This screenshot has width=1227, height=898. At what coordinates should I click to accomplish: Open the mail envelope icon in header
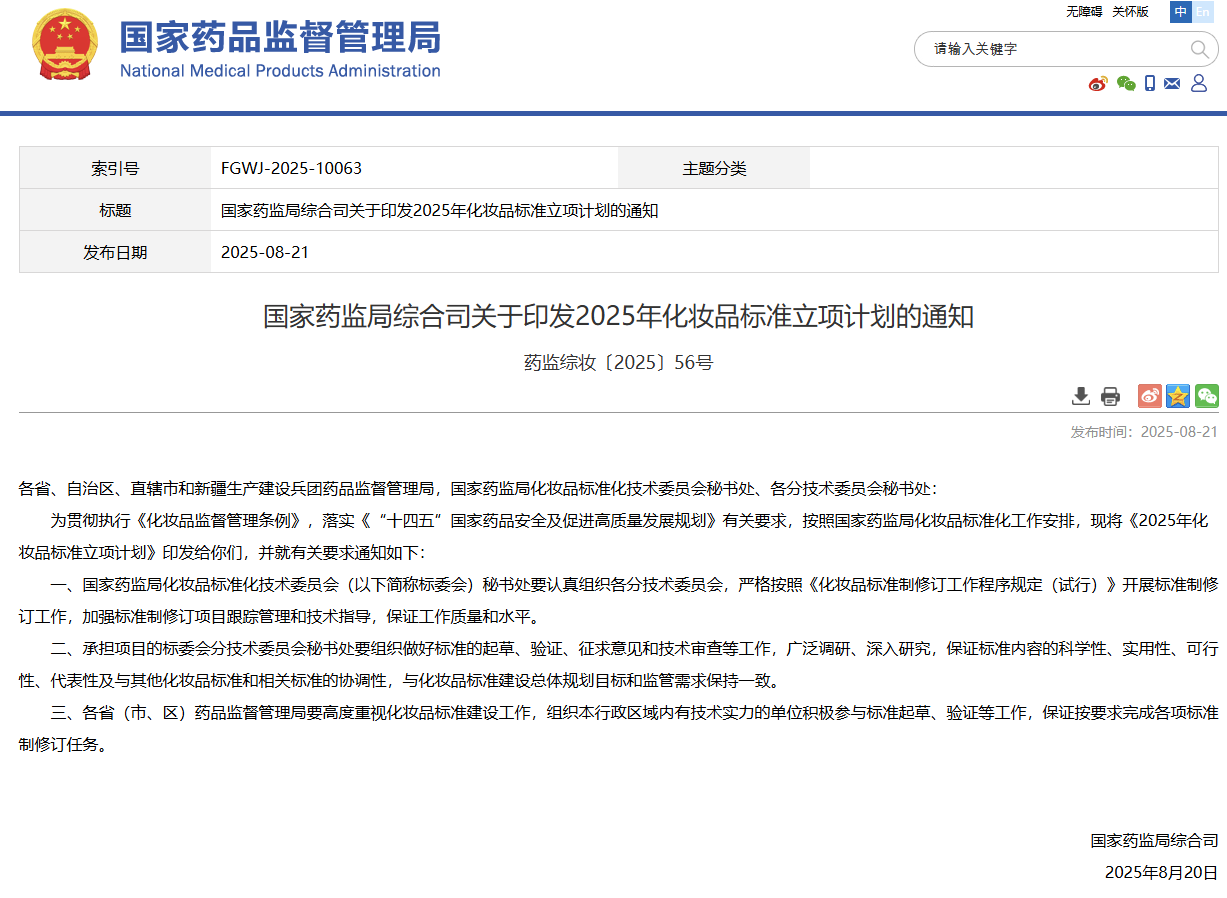1172,83
